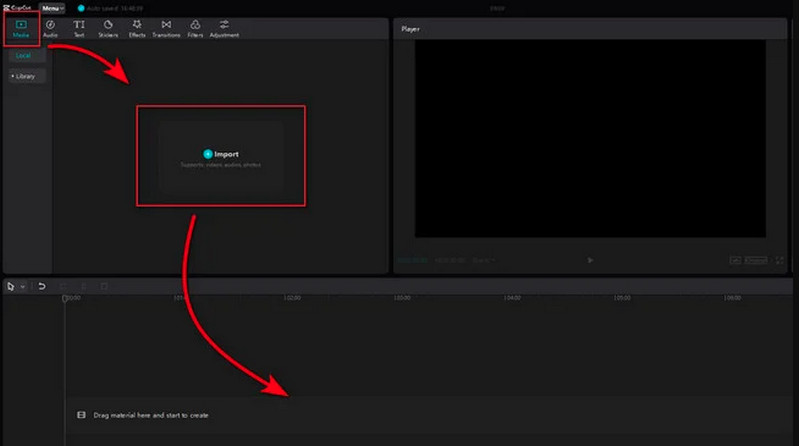Click the Undo arrow
This screenshot has width=799, height=446.
click(x=42, y=286)
